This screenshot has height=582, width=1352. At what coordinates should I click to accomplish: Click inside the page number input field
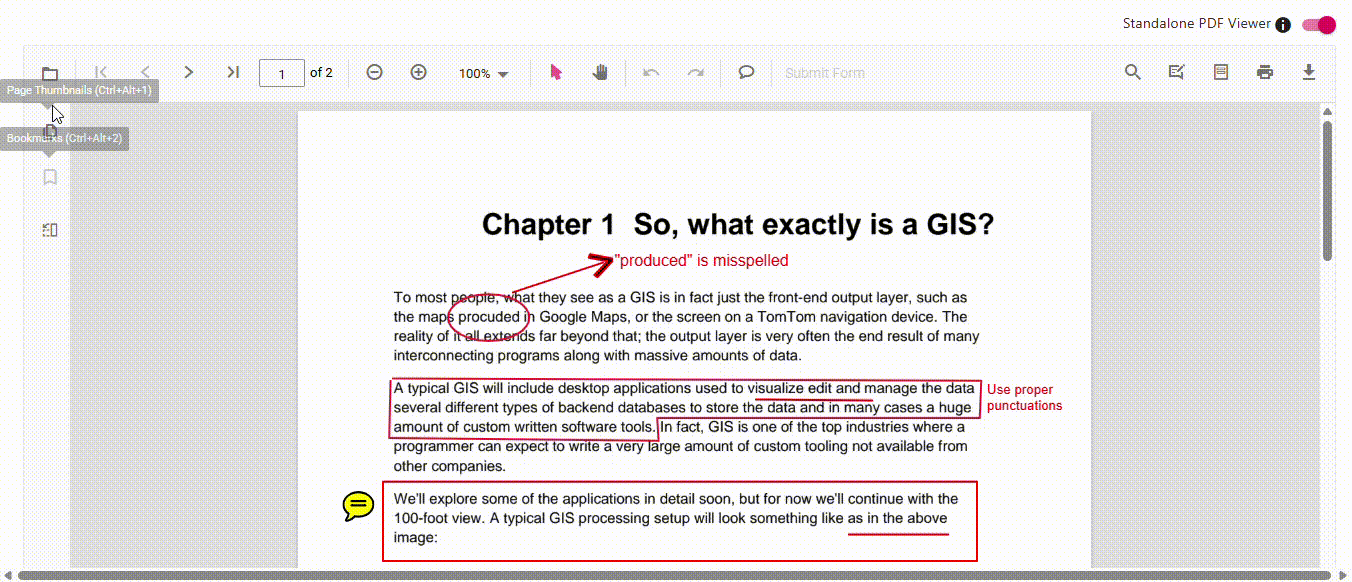click(281, 72)
